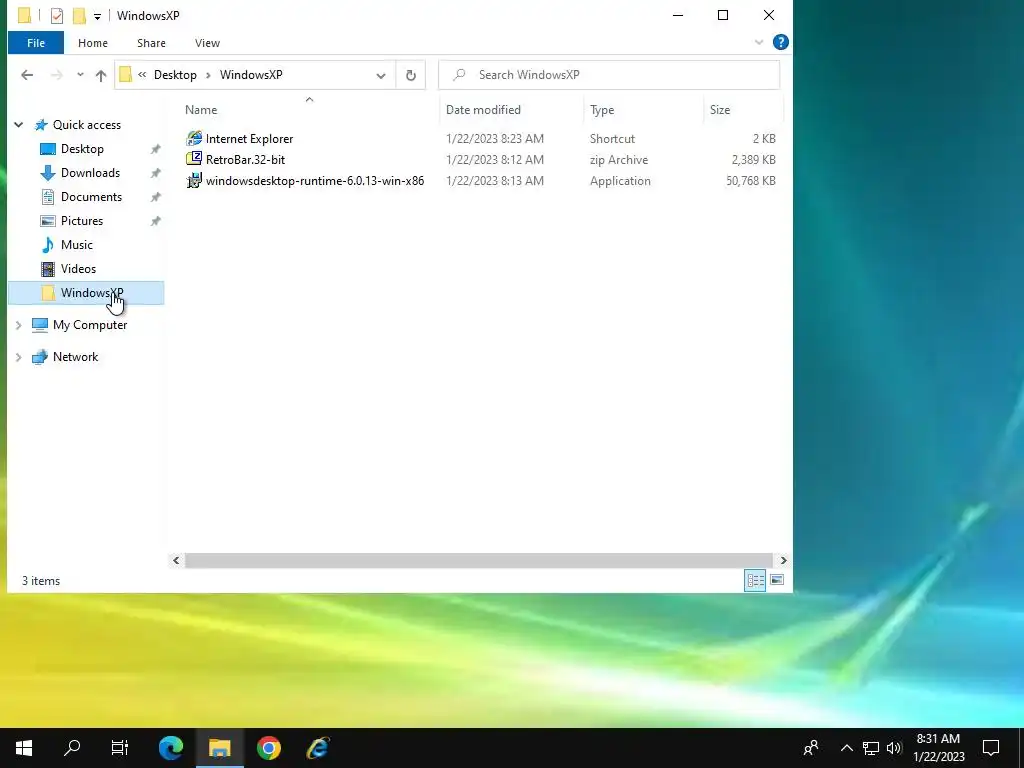Screen dimensions: 1024x768
Task: Go back with the Back arrow
Action: (x=27, y=75)
